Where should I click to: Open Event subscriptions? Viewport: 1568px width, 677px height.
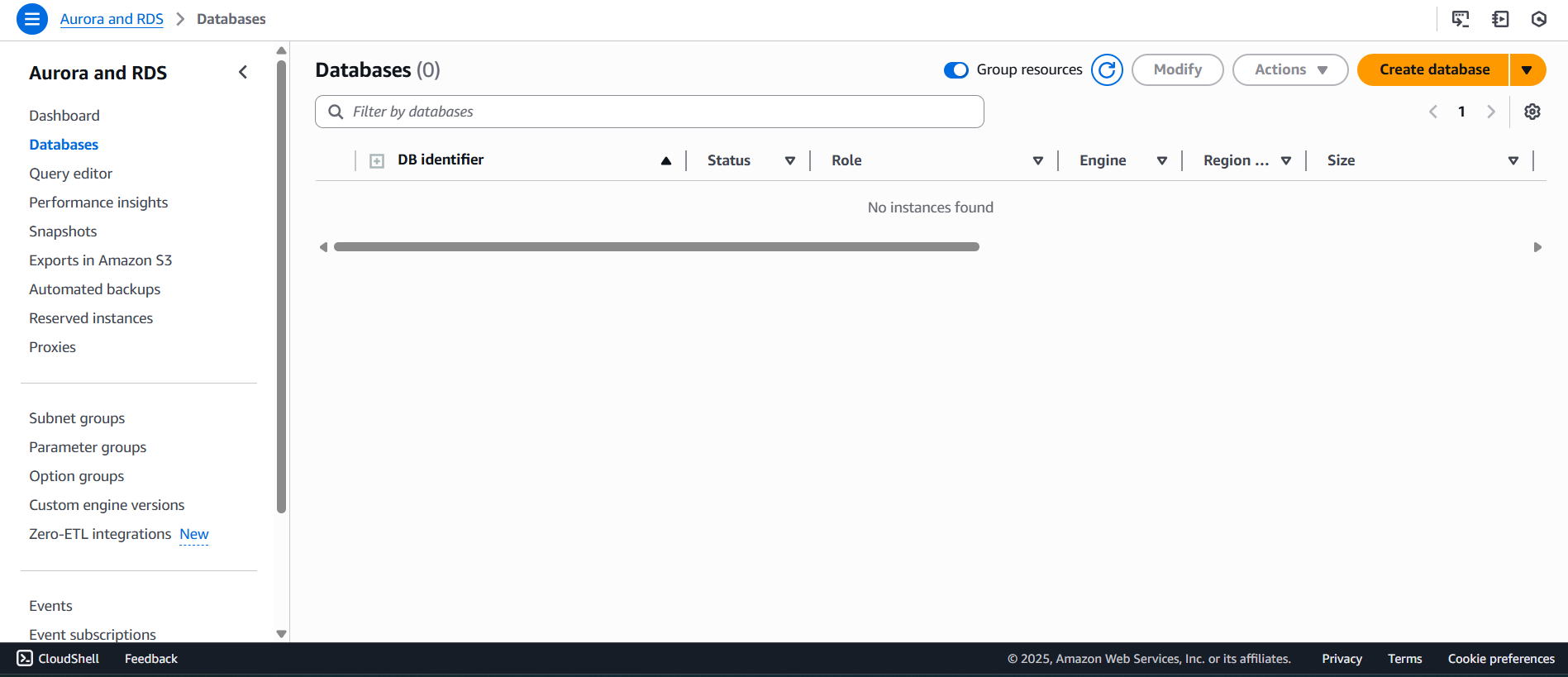tap(93, 635)
